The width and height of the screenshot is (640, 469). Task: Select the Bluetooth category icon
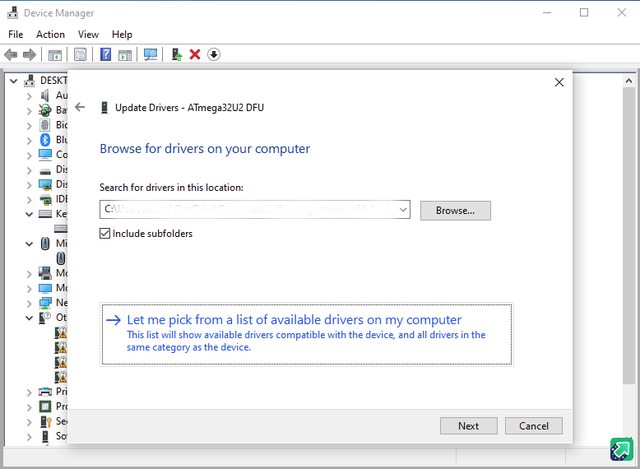tap(45, 140)
